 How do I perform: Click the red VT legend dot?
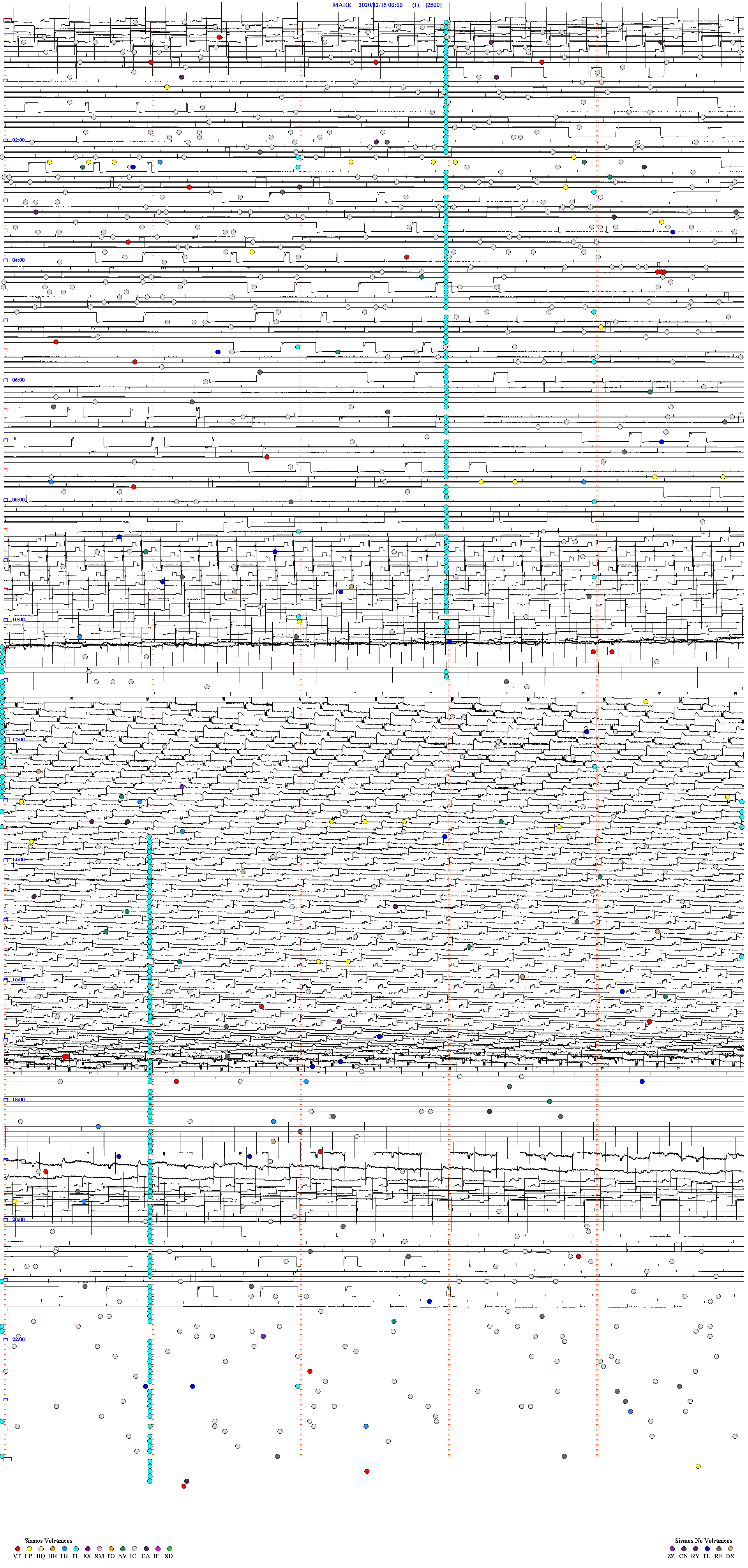[18, 1549]
